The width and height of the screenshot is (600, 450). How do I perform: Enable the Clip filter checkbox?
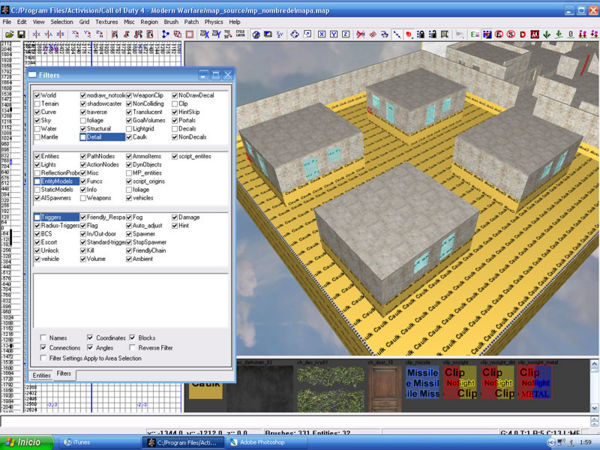point(175,104)
